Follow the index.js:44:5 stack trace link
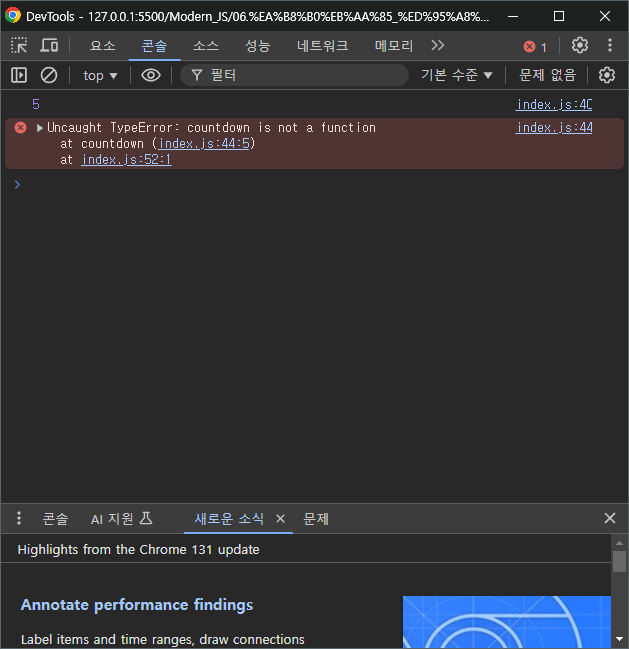Viewport: 629px width, 649px height. click(x=204, y=144)
